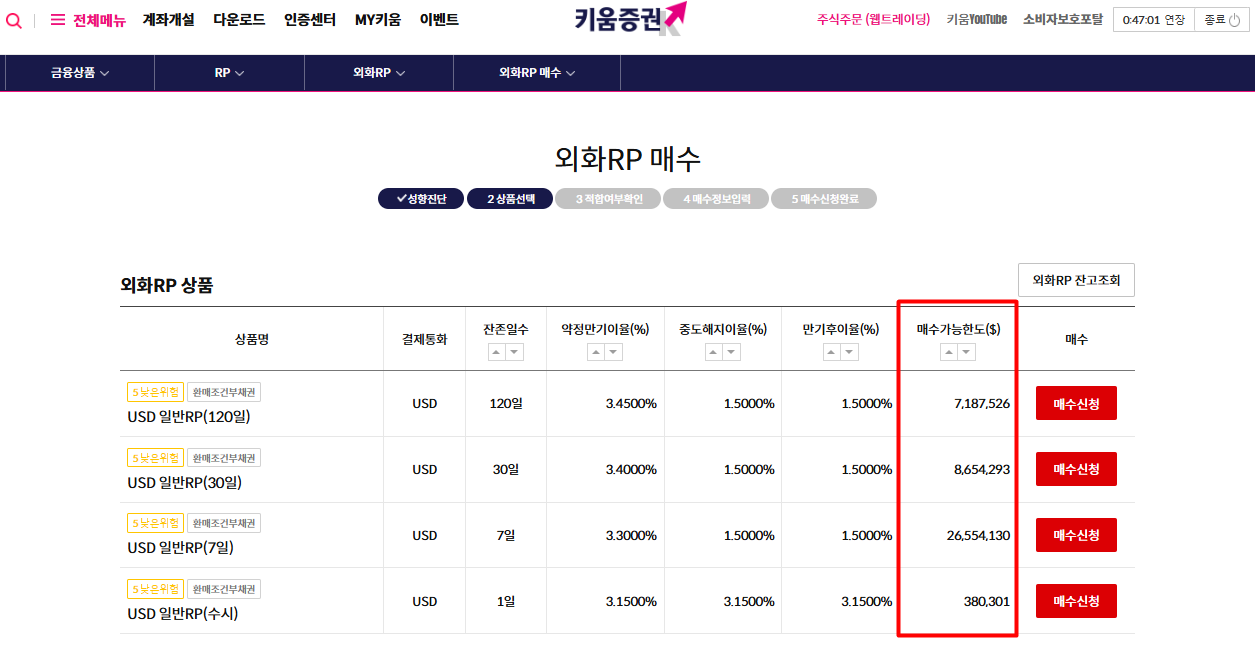Expand the 외화RP dropdown menu

point(378,72)
